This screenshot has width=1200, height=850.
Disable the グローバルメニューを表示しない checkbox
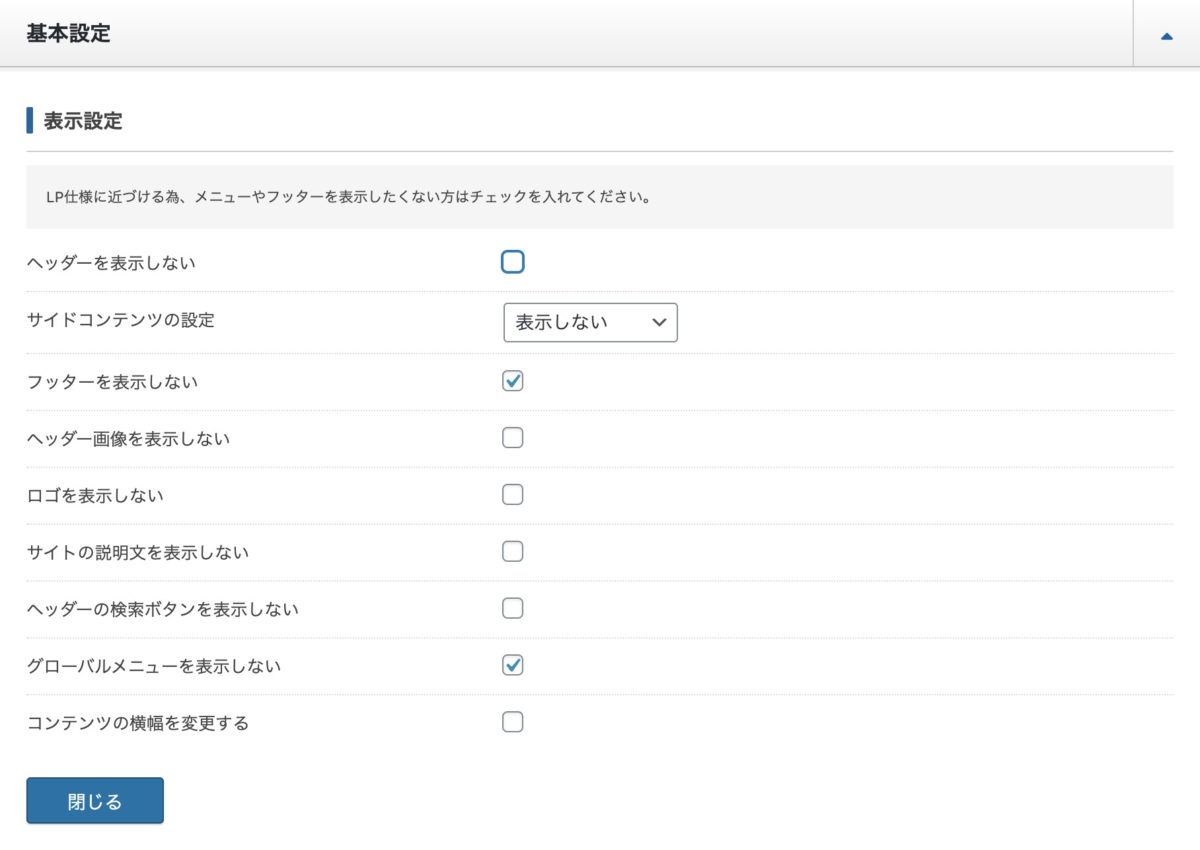pyautogui.click(x=512, y=665)
